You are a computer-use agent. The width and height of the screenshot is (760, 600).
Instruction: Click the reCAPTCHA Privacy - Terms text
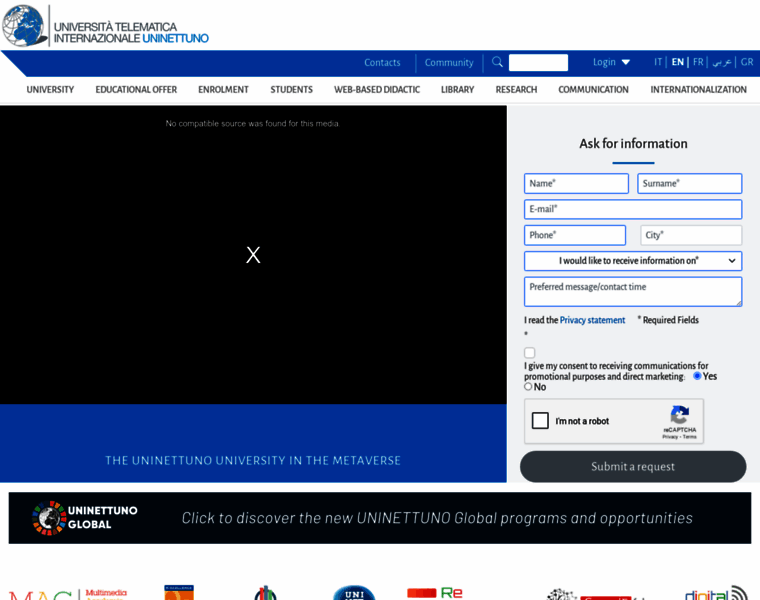[x=679, y=437]
